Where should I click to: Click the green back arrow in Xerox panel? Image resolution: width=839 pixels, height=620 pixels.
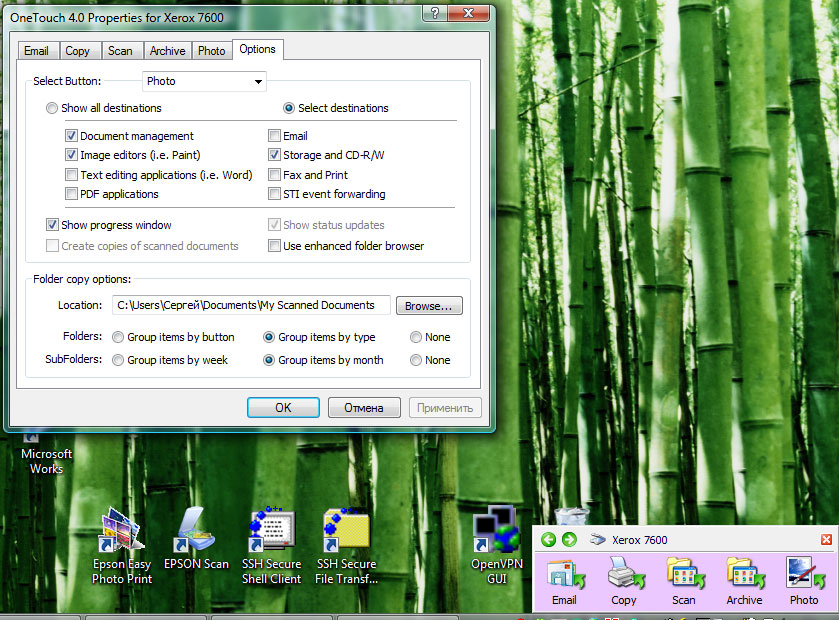[x=548, y=540]
